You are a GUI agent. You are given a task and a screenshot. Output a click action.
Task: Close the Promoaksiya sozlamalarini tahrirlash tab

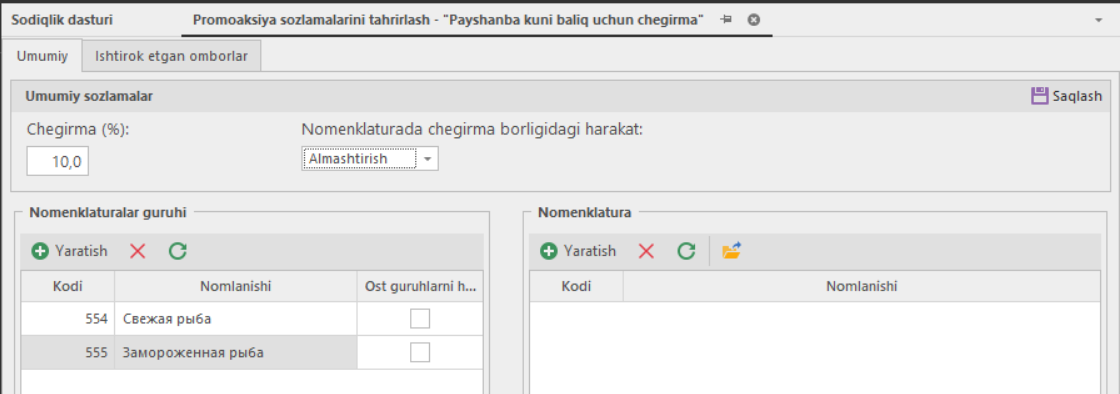coord(754,20)
